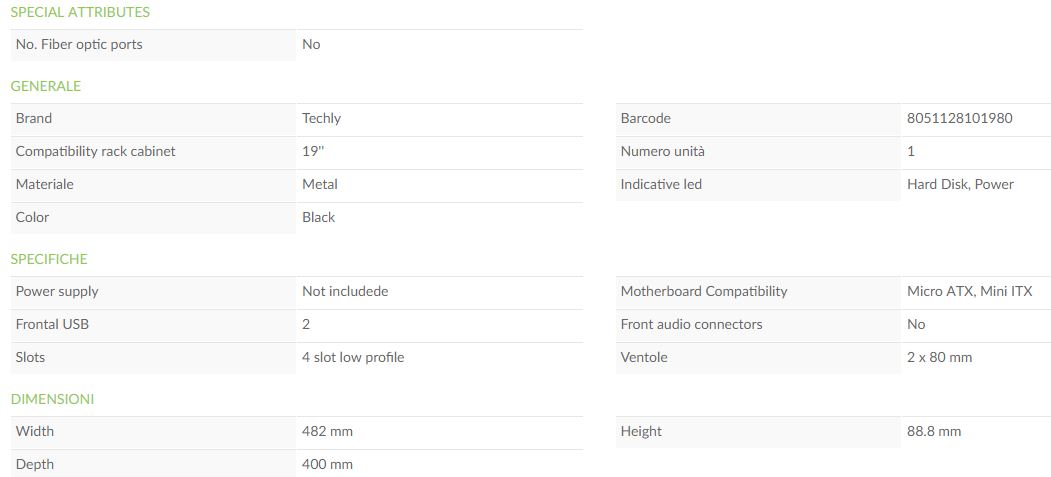Click the DIMENSIONI section heading
The width and height of the screenshot is (1051, 477).
pos(52,399)
